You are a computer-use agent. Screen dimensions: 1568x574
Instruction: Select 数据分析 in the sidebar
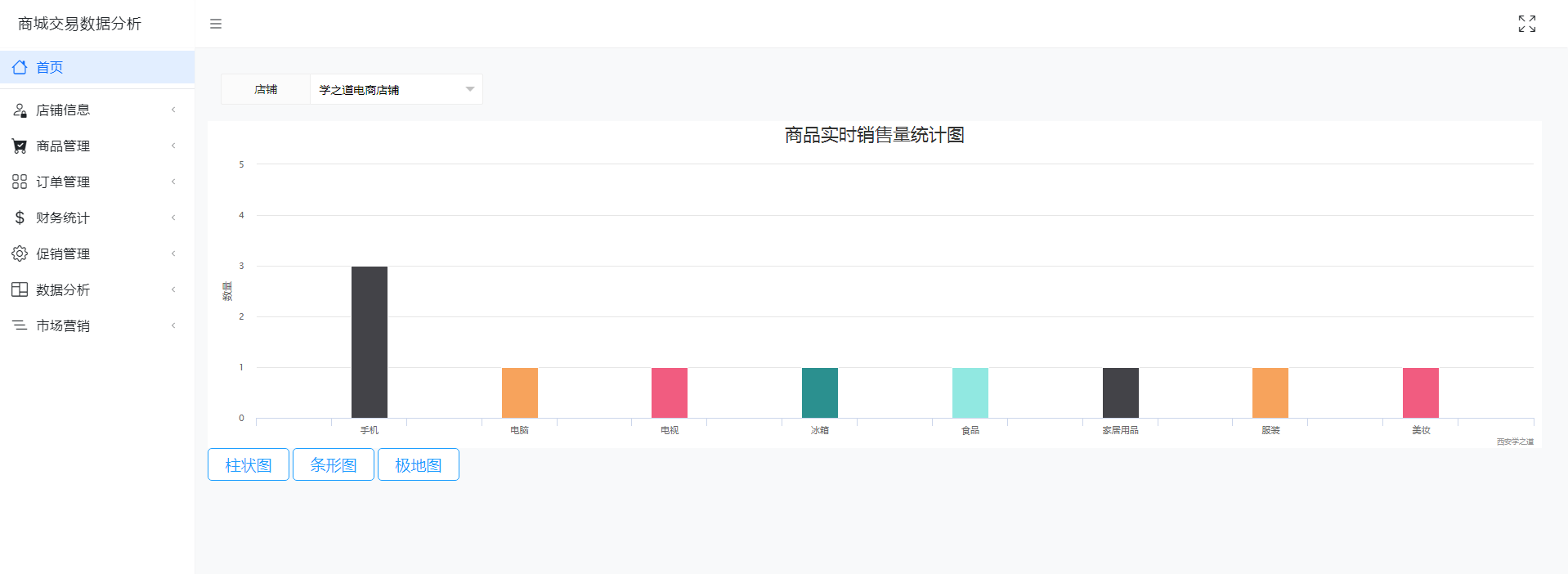coord(63,289)
